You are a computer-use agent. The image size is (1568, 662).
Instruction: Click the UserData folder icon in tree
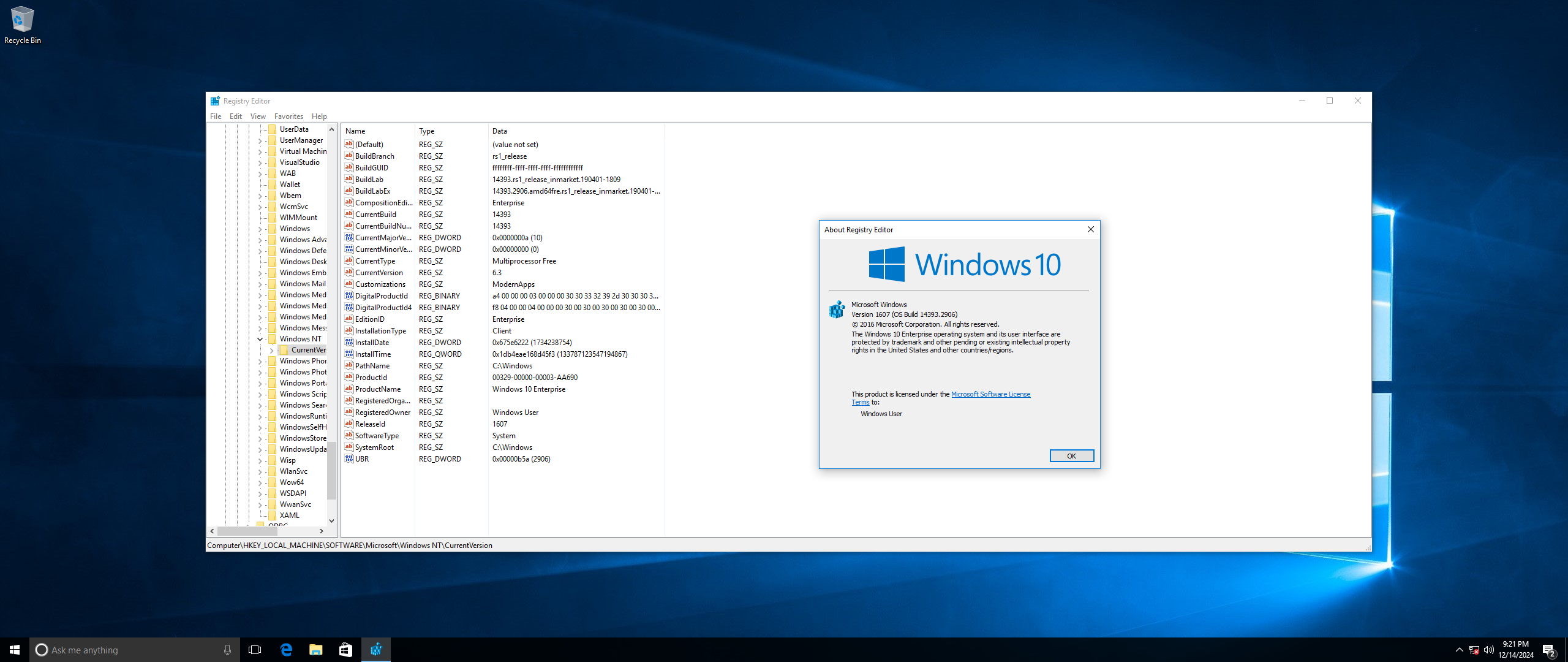tap(273, 129)
